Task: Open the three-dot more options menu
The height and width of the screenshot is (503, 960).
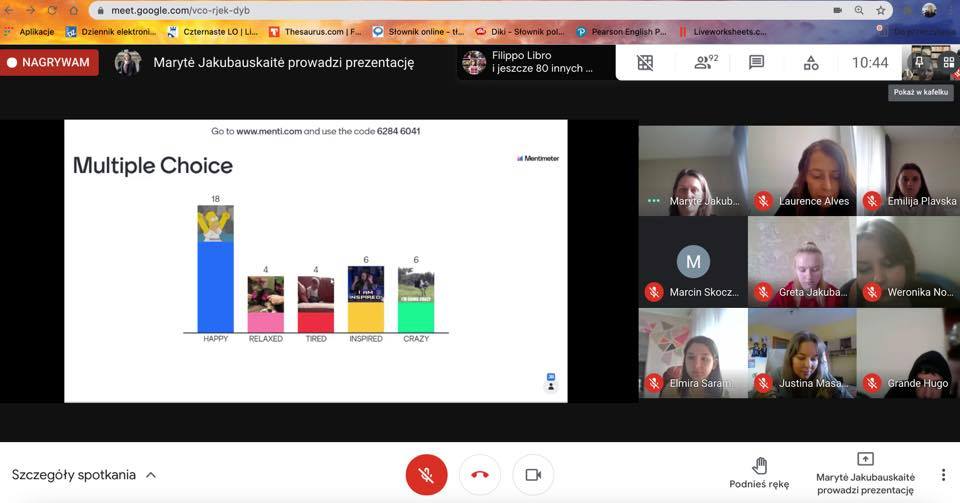Action: point(942,474)
